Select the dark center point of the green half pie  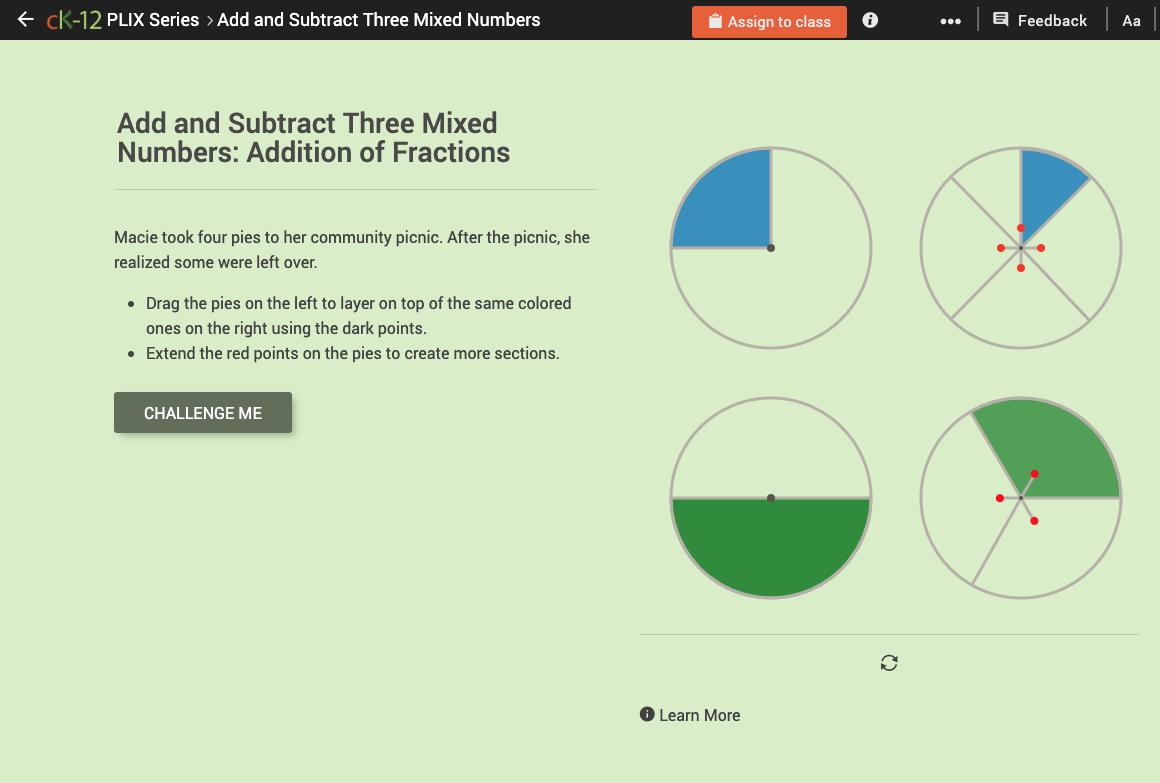(x=770, y=497)
